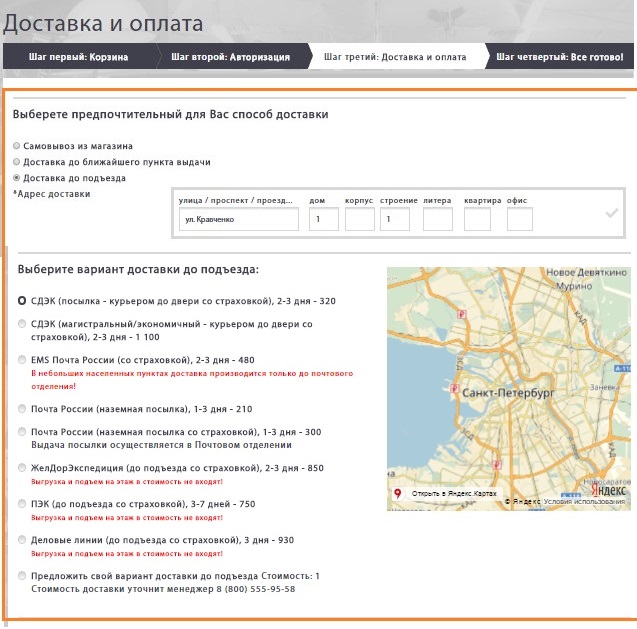The image size is (637, 629).
Task: Click the Яндекс logo on the map
Action: [608, 490]
